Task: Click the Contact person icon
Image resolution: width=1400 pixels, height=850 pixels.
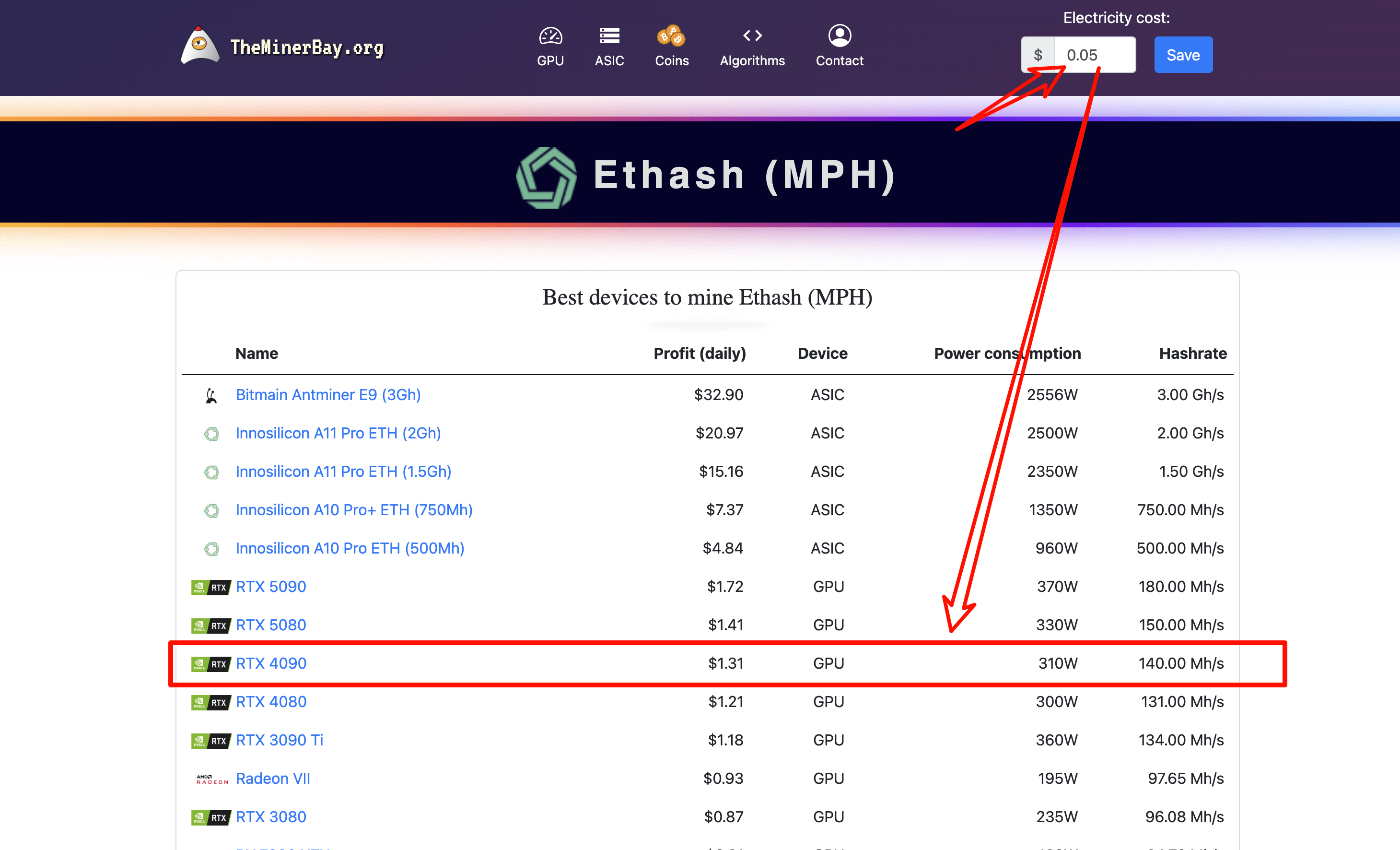Action: pos(839,36)
